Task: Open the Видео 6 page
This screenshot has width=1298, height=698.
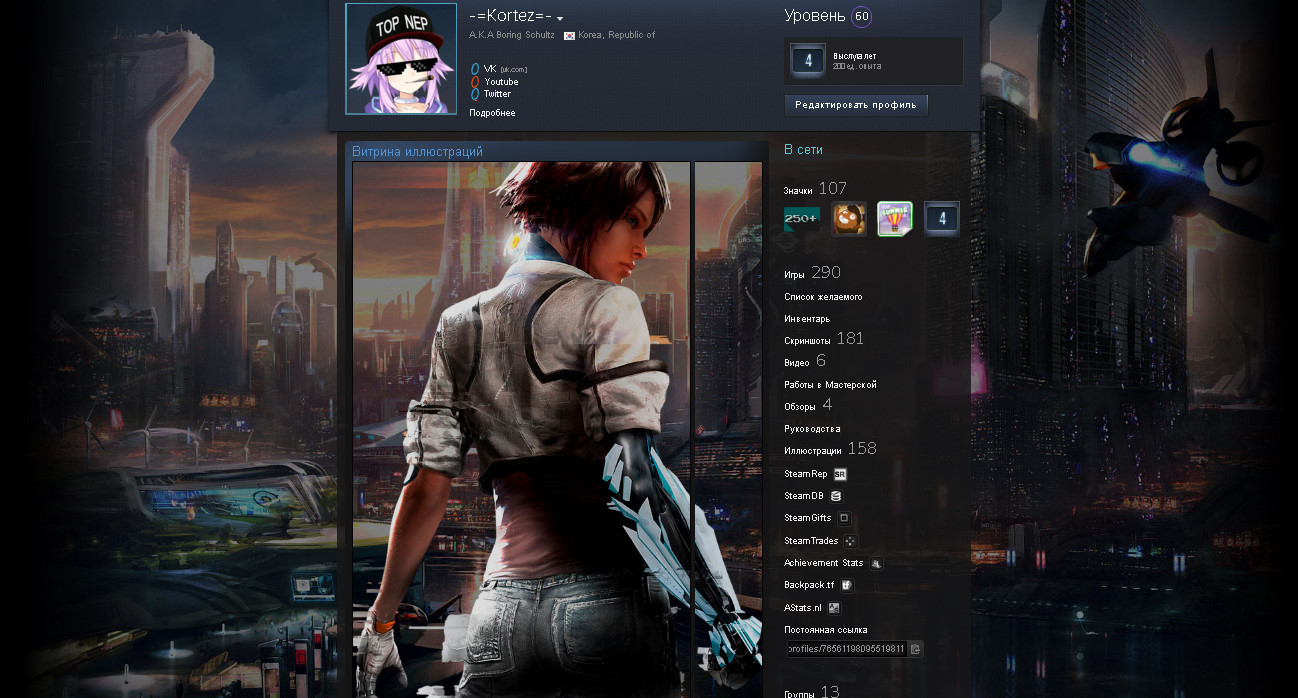Action: tap(805, 361)
